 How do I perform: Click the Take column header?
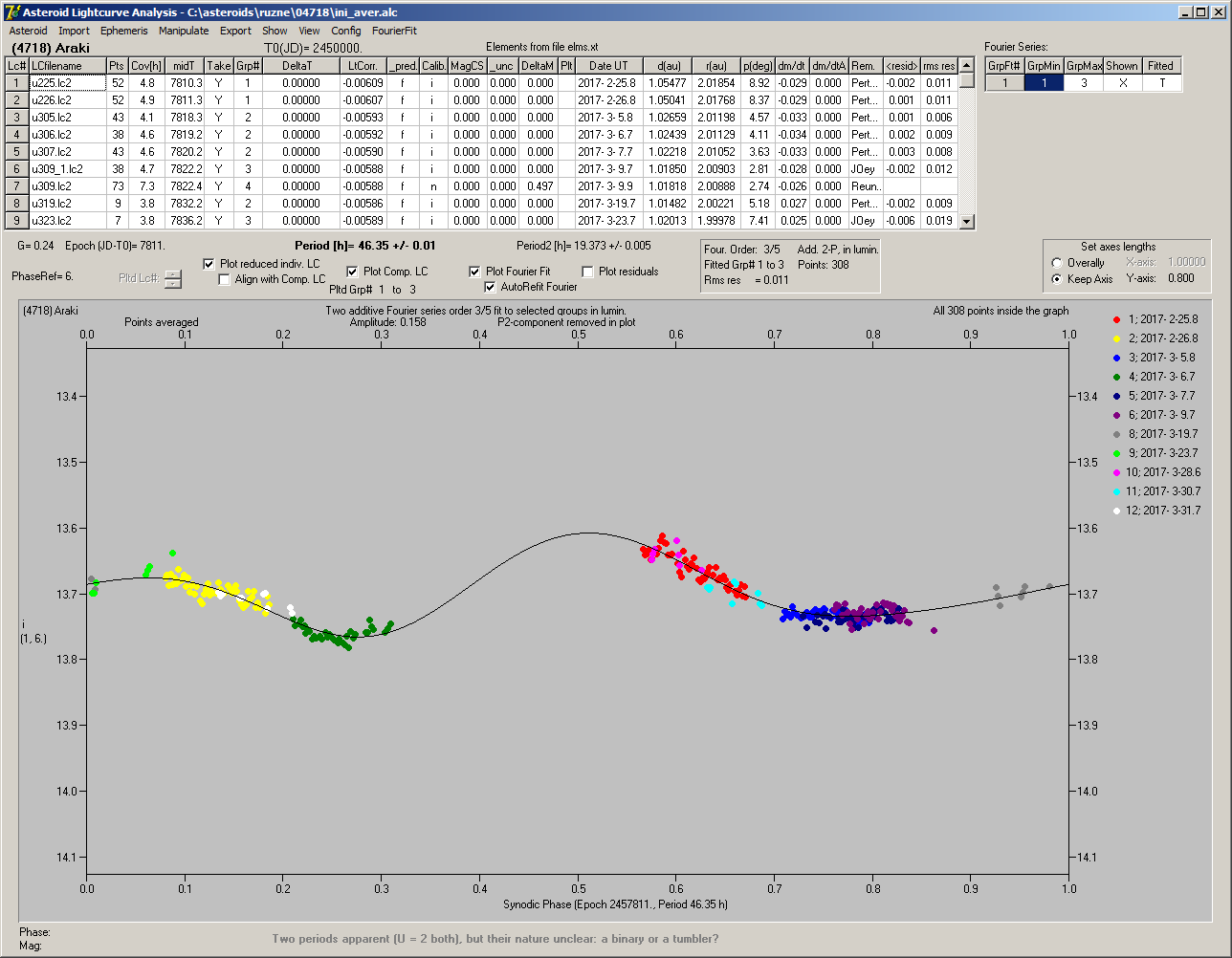click(219, 66)
